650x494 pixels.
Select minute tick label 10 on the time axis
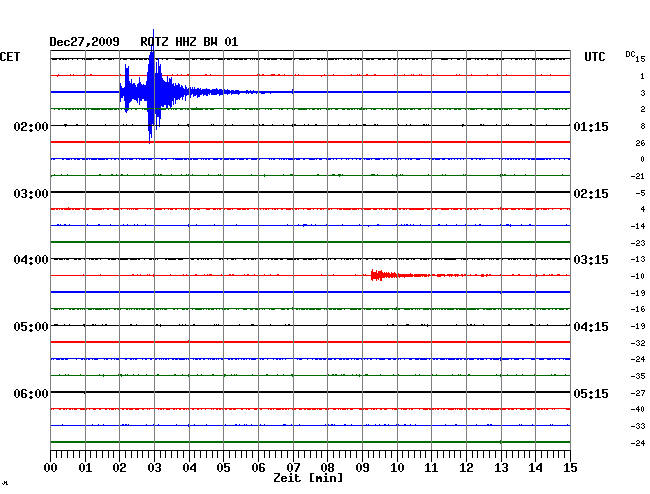397,468
